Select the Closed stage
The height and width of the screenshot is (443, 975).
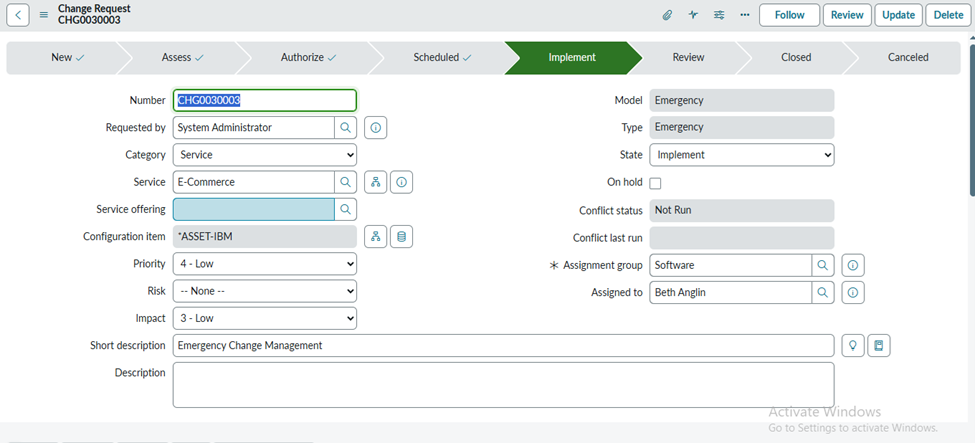tap(796, 58)
